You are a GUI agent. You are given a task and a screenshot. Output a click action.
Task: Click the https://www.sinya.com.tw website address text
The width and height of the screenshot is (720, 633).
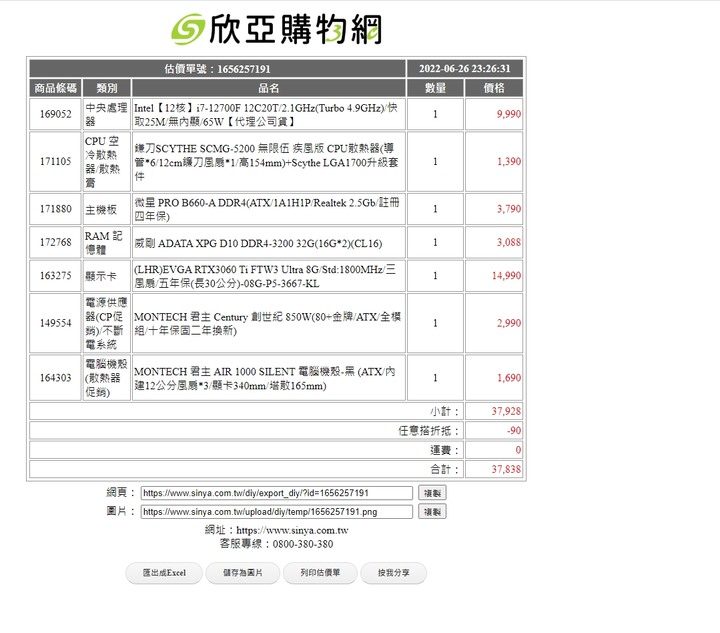(292, 530)
